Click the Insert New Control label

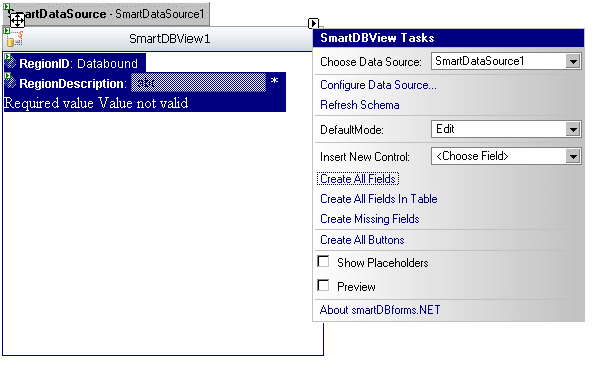click(365, 157)
